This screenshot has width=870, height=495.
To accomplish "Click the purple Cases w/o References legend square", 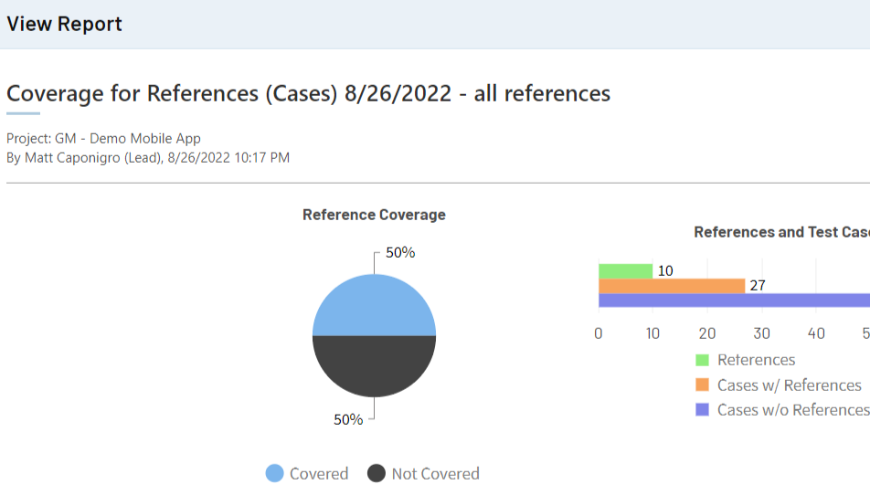I will (x=702, y=410).
